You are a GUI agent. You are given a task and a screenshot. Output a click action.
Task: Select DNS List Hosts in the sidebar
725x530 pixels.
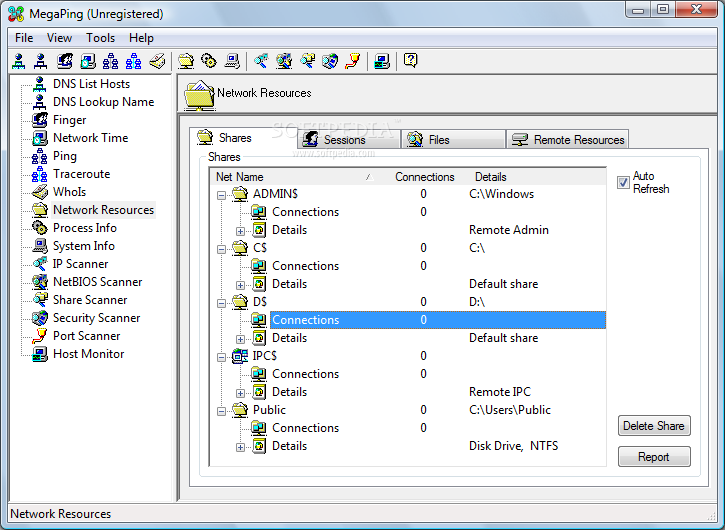[92, 84]
